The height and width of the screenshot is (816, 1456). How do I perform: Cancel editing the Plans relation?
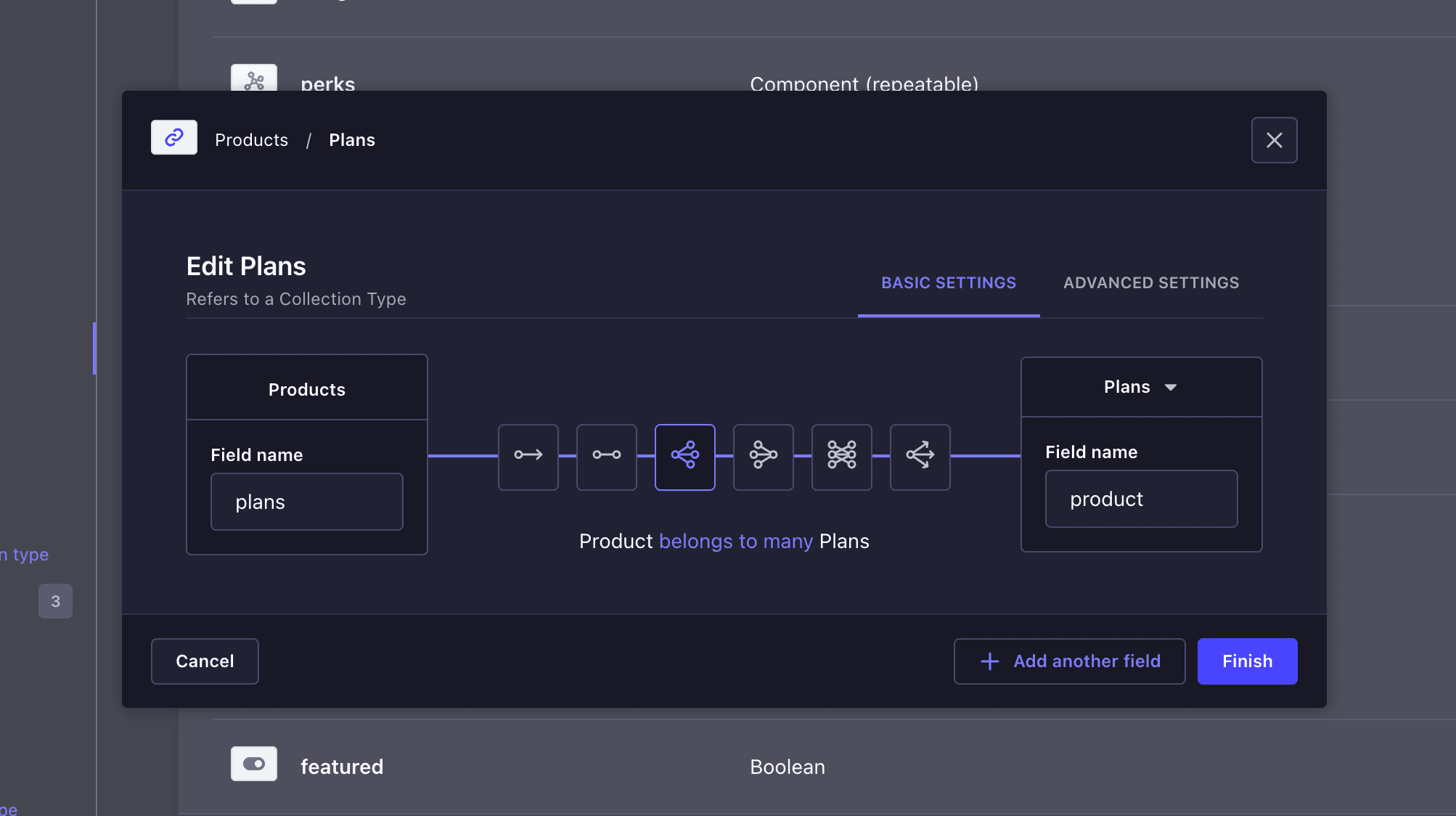click(205, 661)
